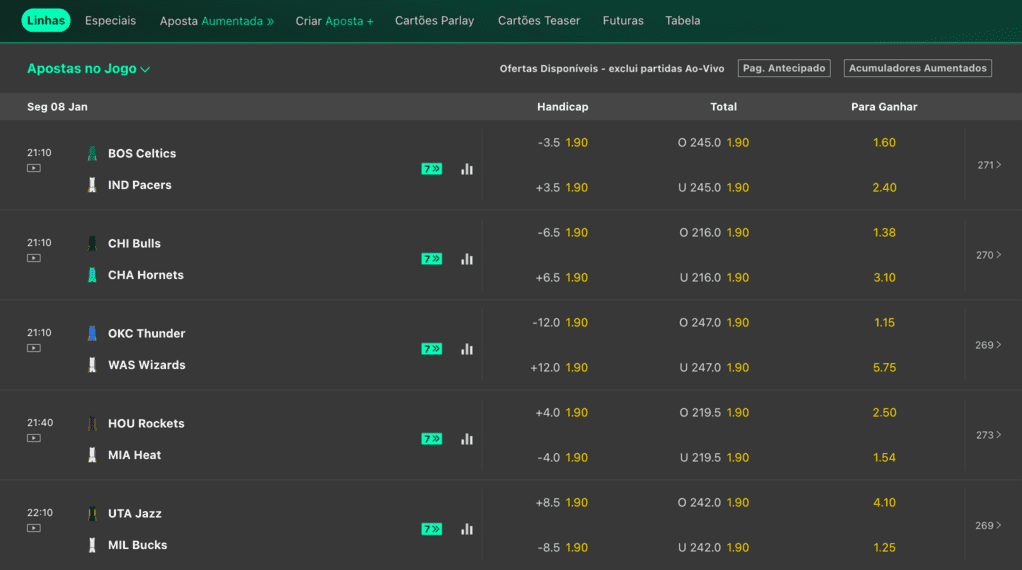Open the Aposta Aumentada tab
Screen dimensions: 1022x570
point(216,21)
